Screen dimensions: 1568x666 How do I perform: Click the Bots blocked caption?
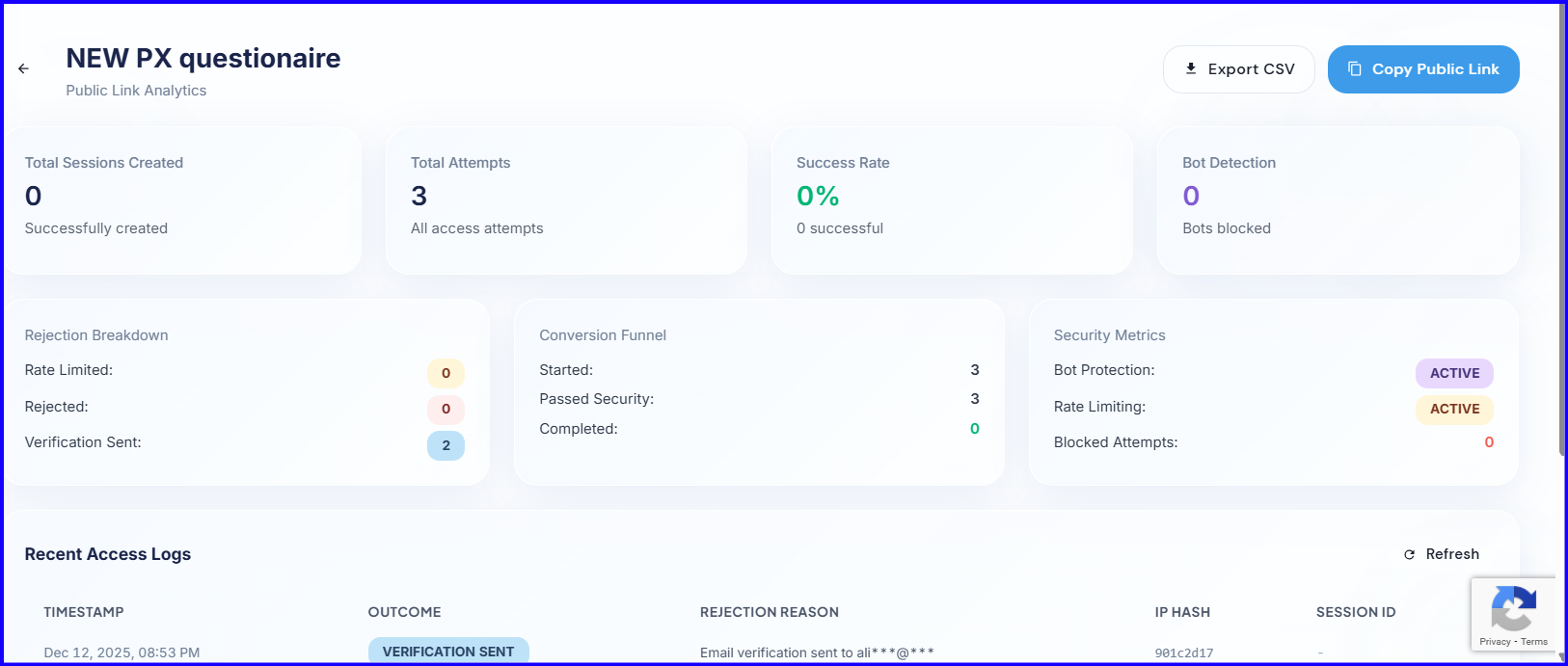[1227, 228]
